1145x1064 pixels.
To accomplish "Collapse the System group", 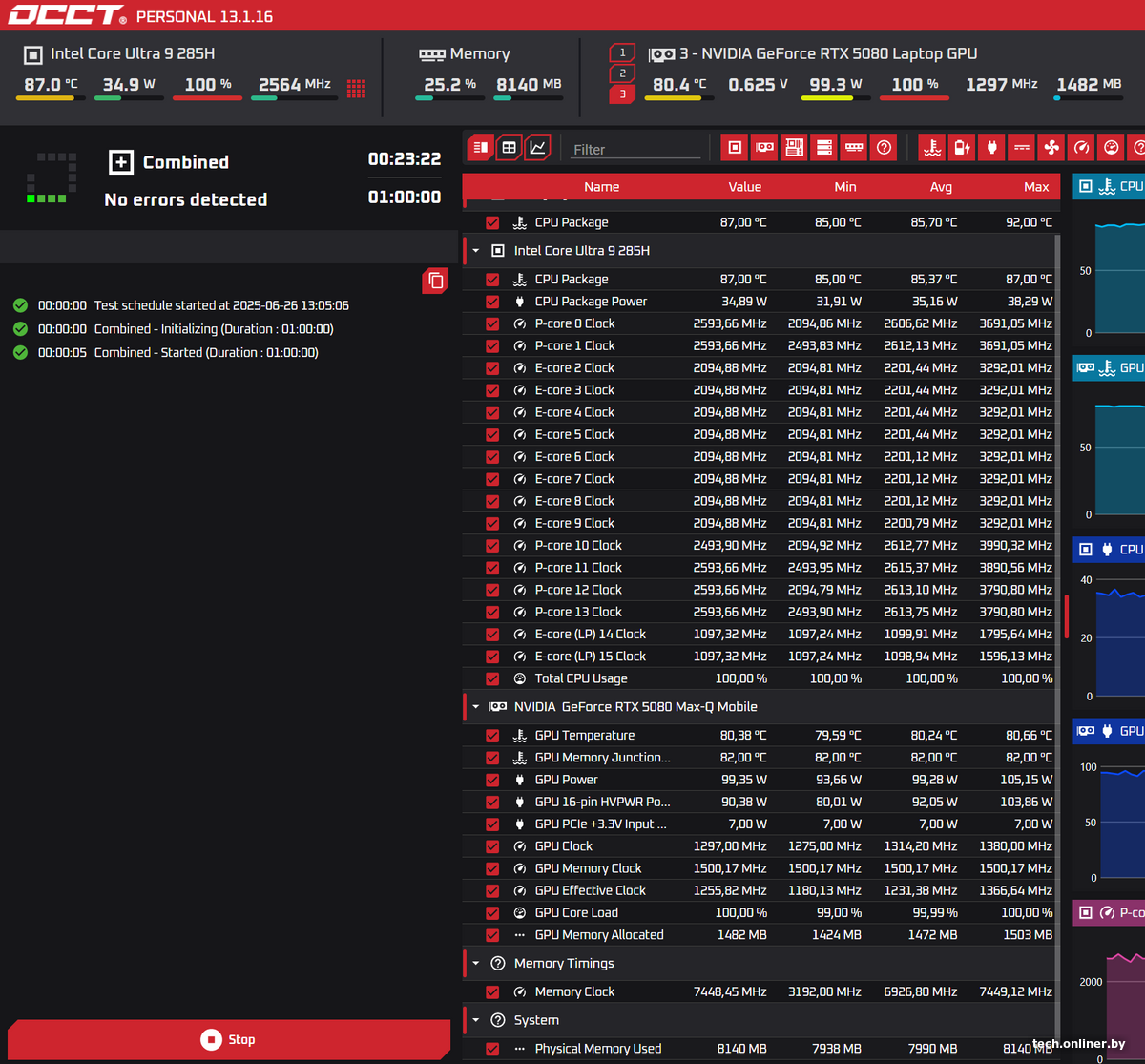I will click(476, 1020).
